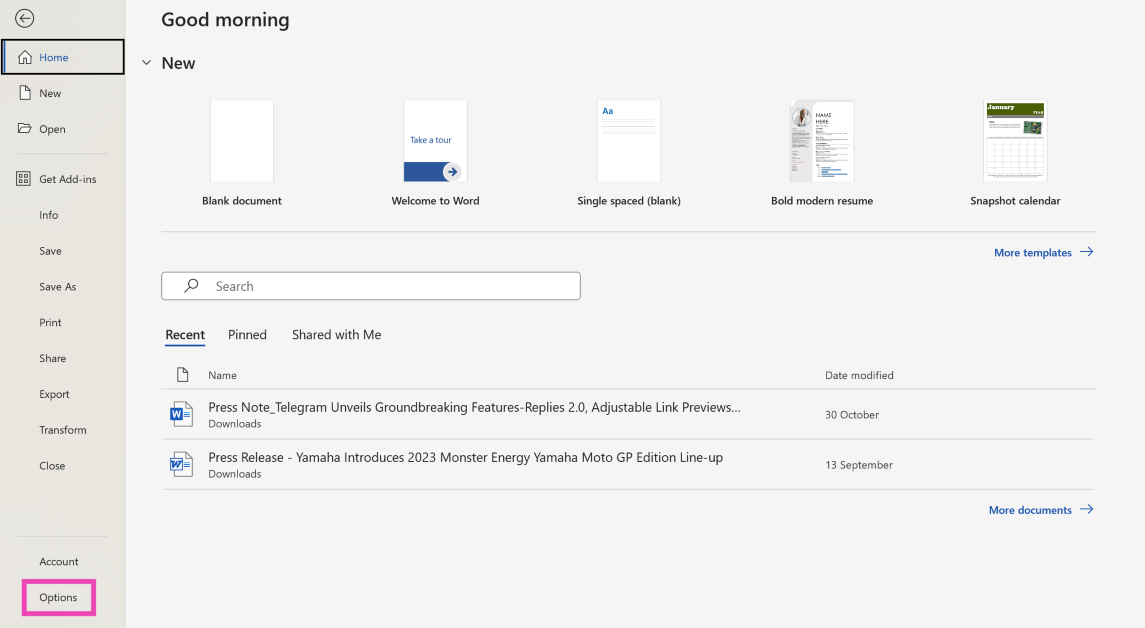Viewport: 1145px width, 628px height.
Task: Click the magnifier icon in search box
Action: [191, 286]
